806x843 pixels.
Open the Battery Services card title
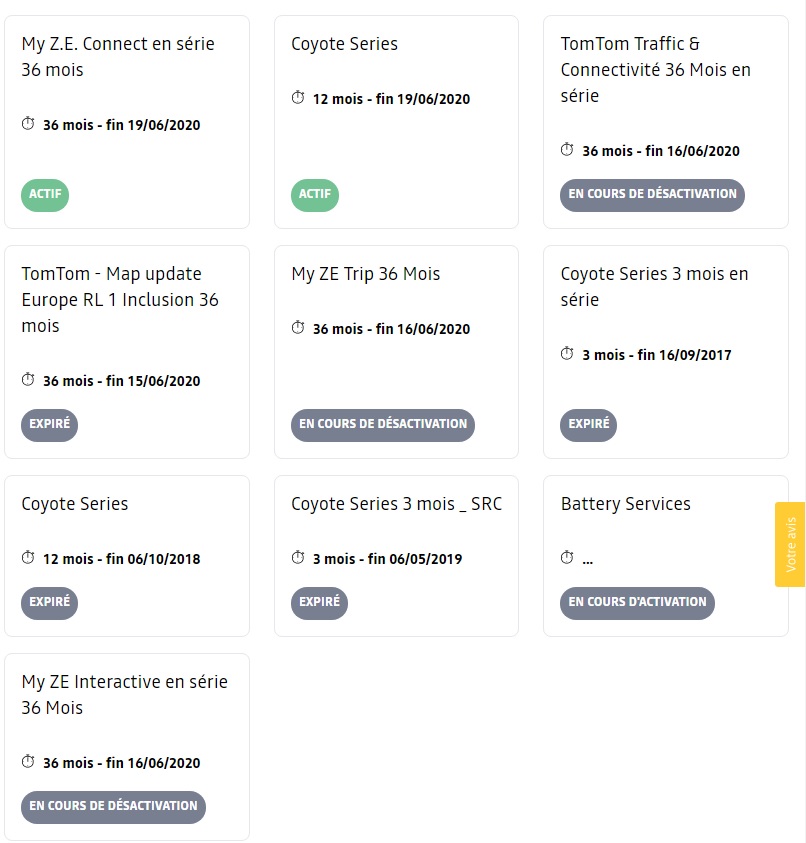pyautogui.click(x=625, y=504)
